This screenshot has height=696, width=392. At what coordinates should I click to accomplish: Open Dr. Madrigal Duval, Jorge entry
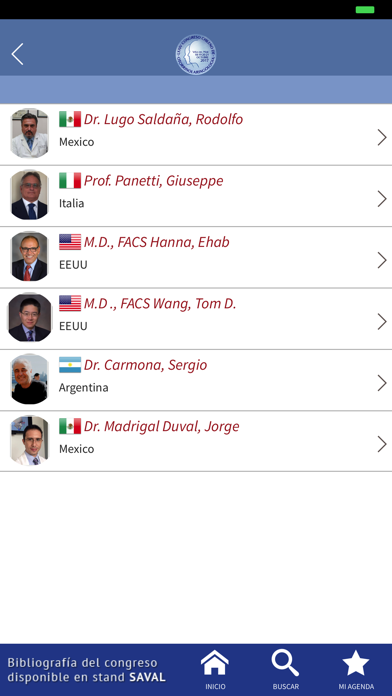196,442
